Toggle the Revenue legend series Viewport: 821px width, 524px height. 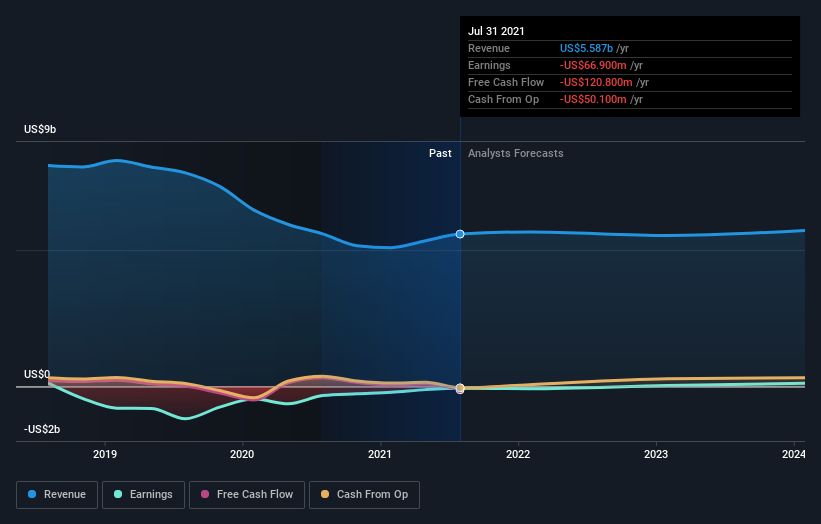[x=57, y=495]
